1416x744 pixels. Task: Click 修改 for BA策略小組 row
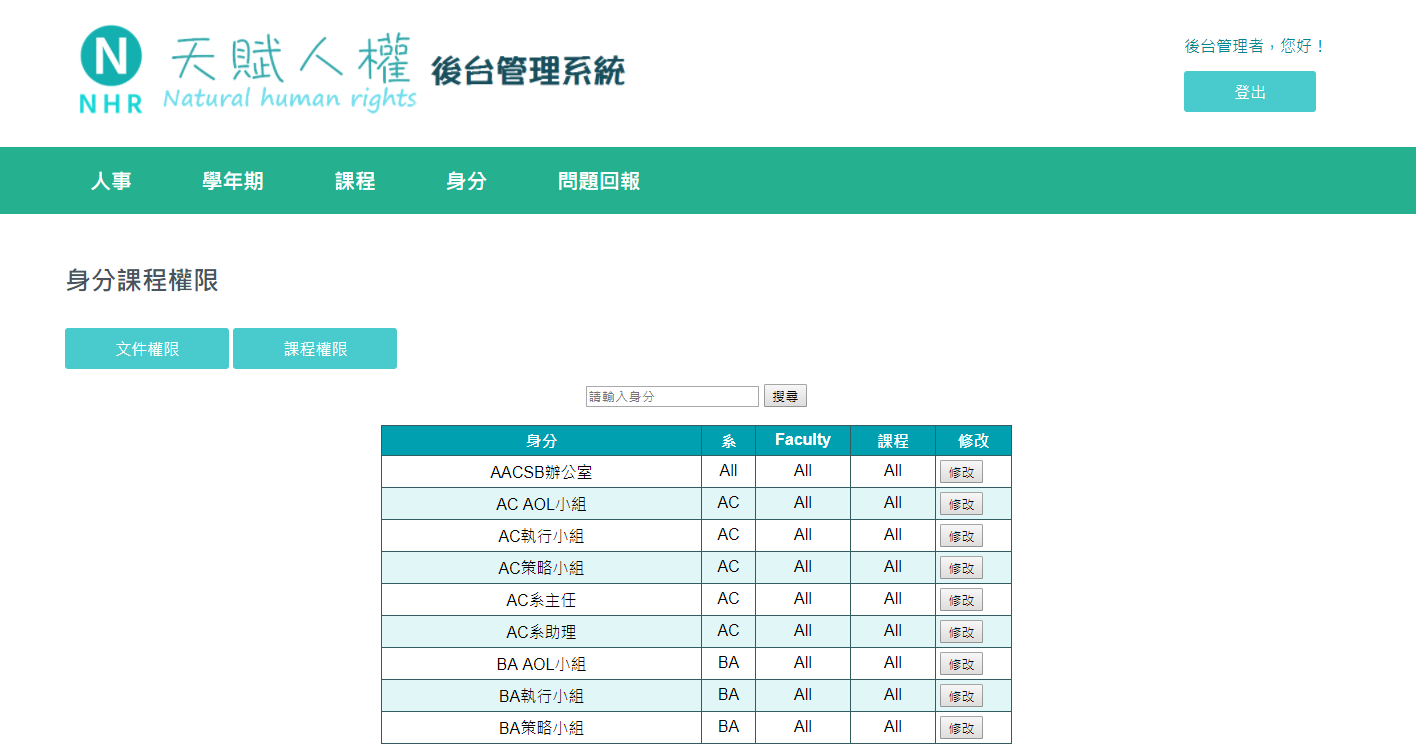(x=961, y=728)
